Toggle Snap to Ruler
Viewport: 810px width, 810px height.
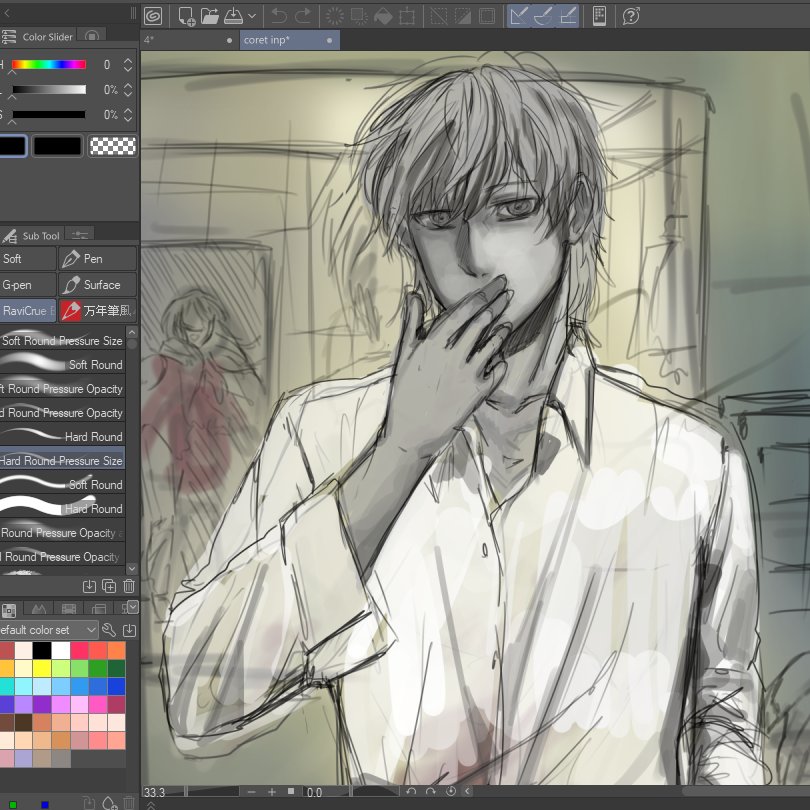[519, 16]
